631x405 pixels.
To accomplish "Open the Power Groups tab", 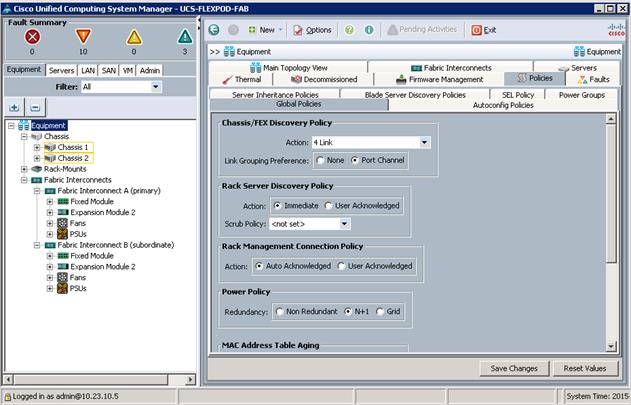I will tap(582, 95).
